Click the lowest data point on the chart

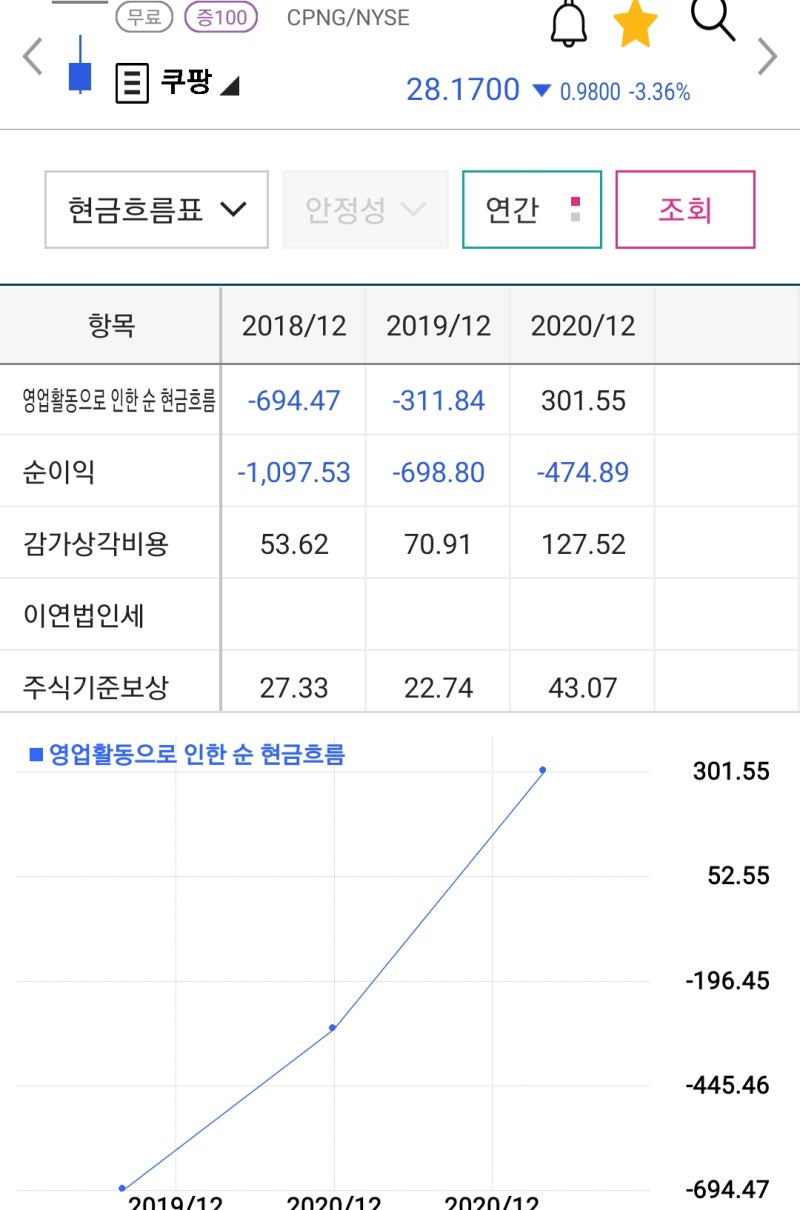pyautogui.click(x=122, y=1188)
